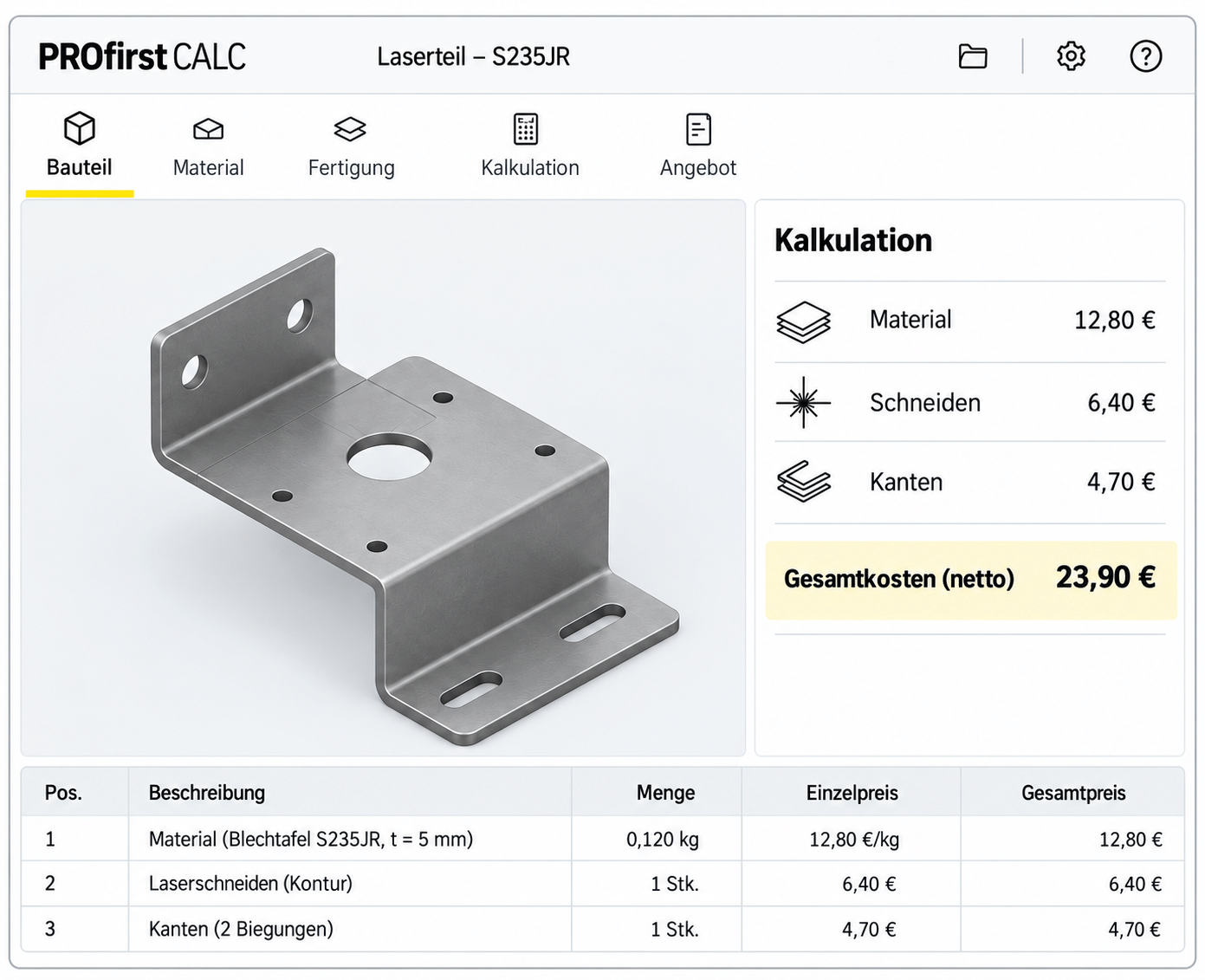Open the folder icon in header

[x=973, y=56]
